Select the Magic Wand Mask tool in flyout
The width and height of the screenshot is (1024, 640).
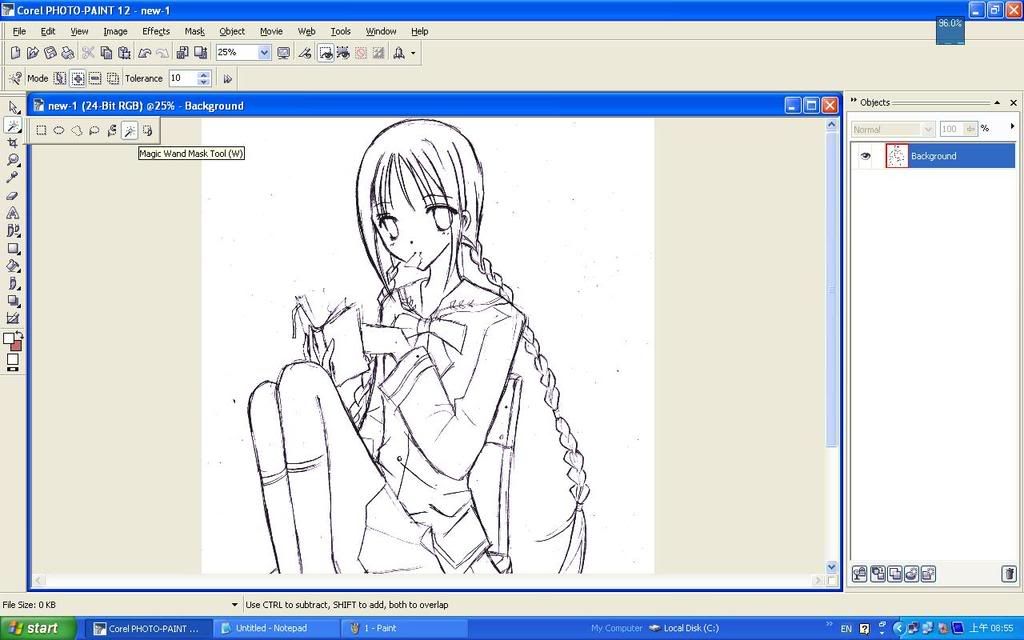pyautogui.click(x=129, y=131)
